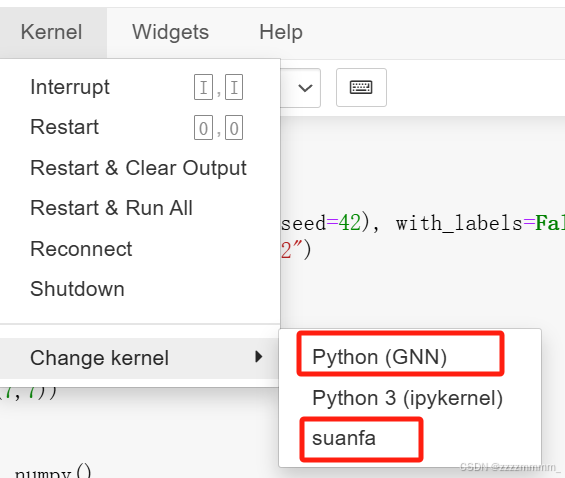565x478 pixels.
Task: Switch kernel to suanfa
Action: [344, 438]
